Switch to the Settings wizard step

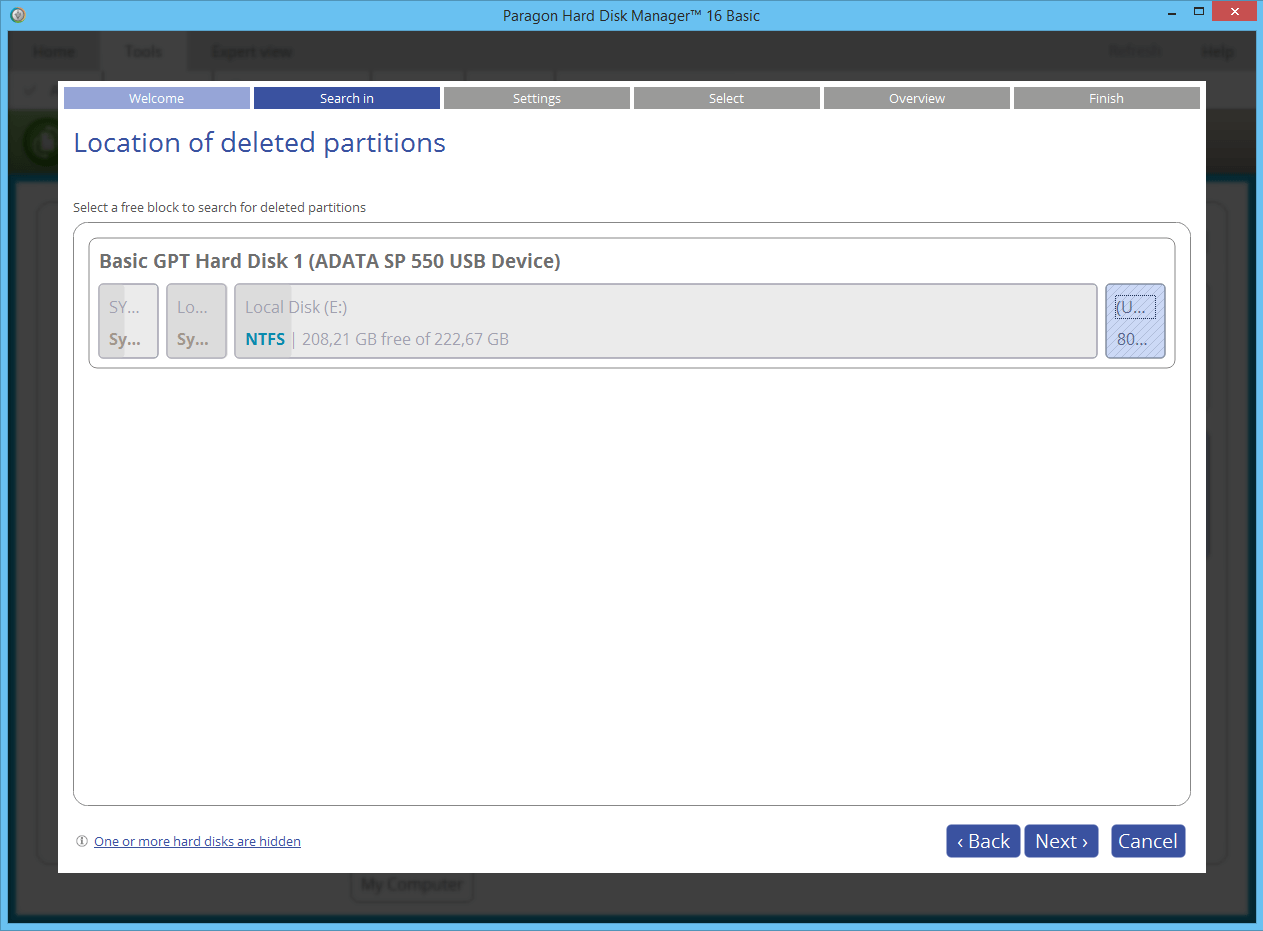click(537, 98)
